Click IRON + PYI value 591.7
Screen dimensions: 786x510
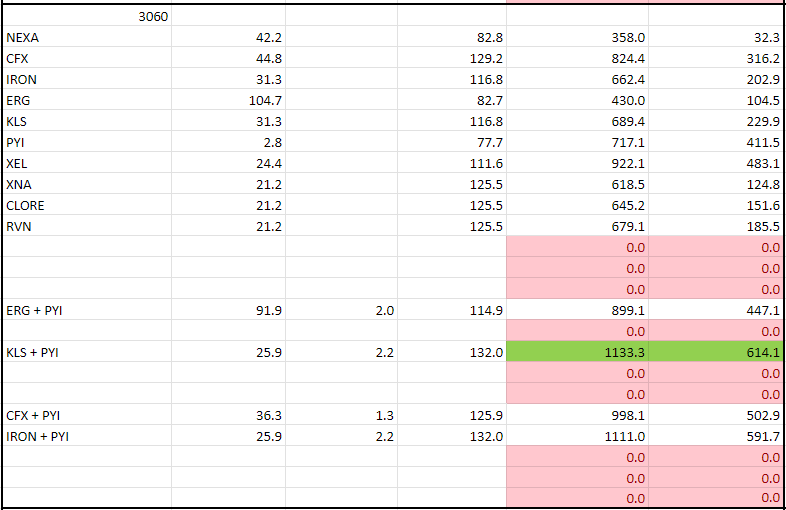716,436
